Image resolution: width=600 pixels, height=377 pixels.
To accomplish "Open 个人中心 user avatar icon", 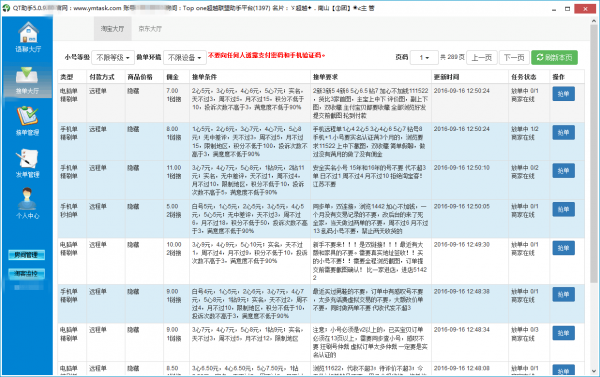I will pos(27,199).
